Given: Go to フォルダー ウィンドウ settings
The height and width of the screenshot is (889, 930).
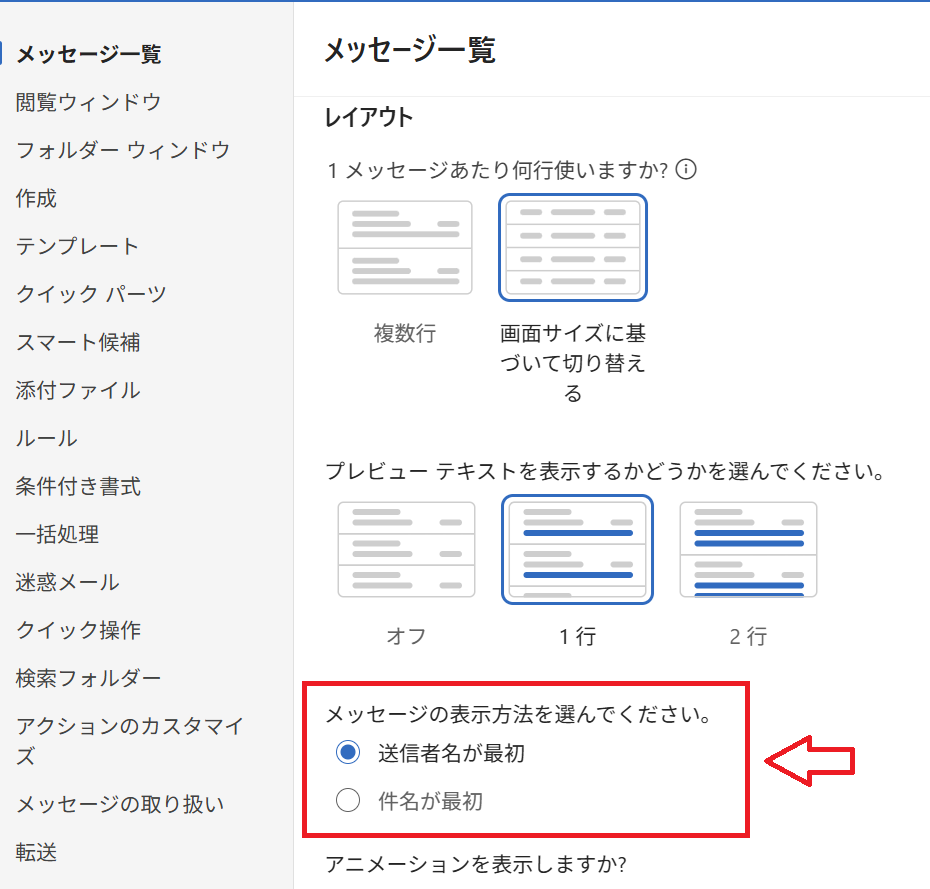Looking at the screenshot, I should tap(123, 150).
